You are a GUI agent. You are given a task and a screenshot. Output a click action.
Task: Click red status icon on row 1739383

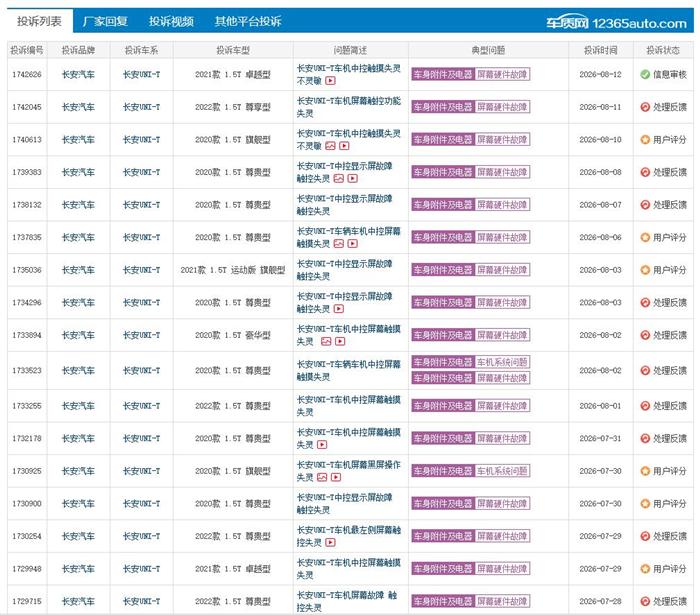click(645, 172)
